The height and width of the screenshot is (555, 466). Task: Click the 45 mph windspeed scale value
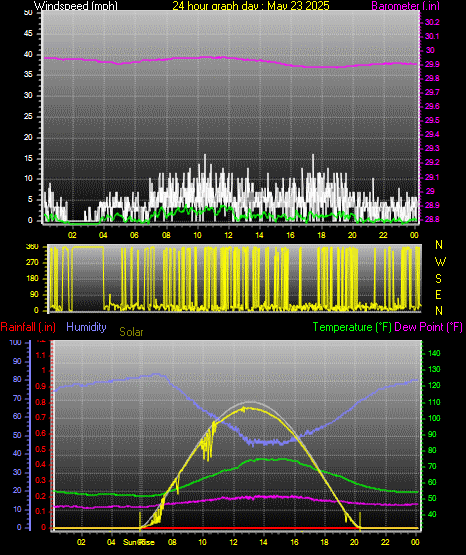28,34
